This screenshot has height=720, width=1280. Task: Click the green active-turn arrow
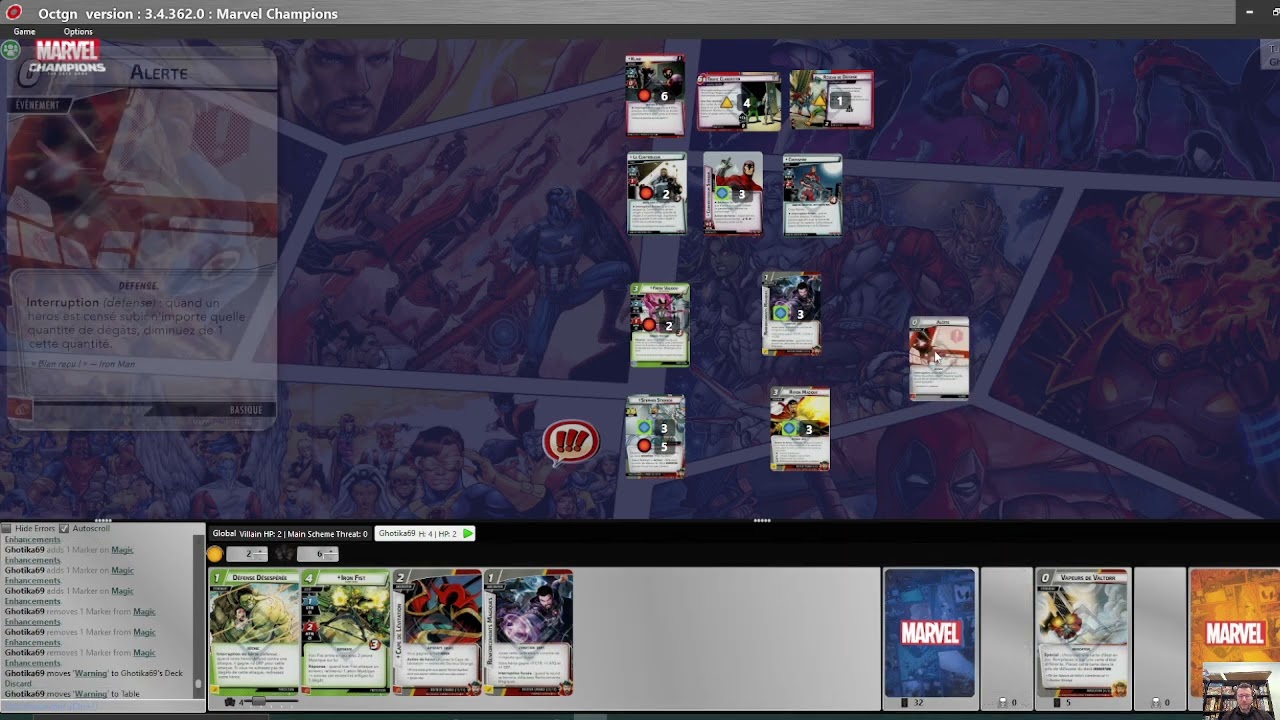(468, 534)
